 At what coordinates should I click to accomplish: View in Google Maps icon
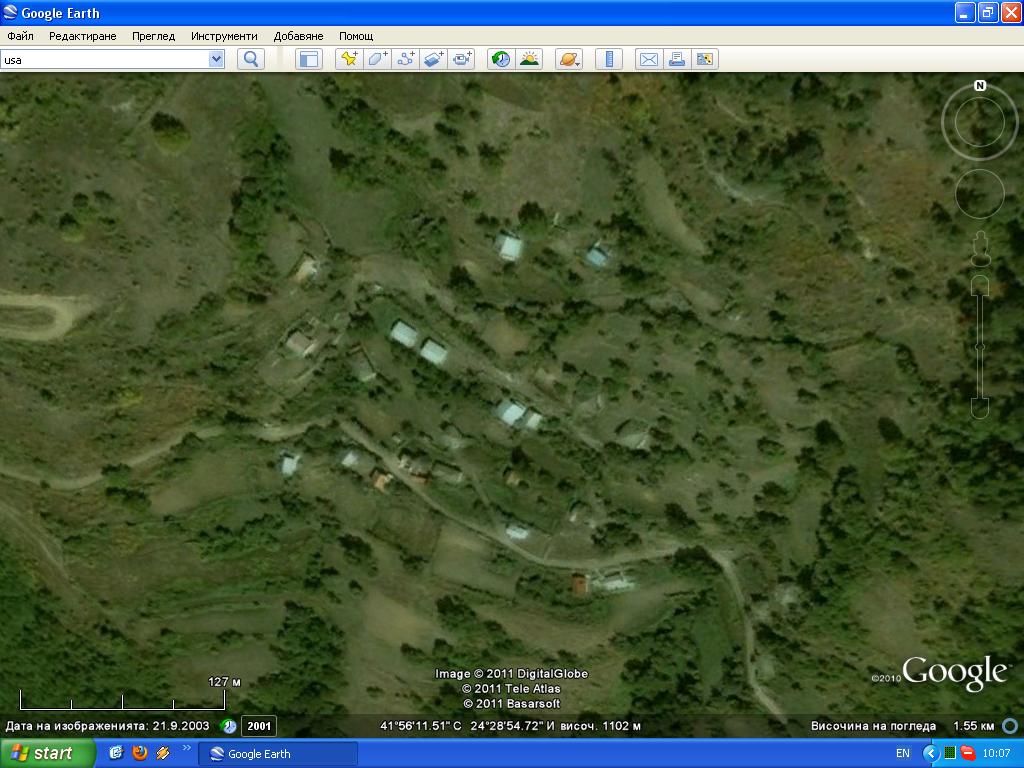[x=705, y=59]
